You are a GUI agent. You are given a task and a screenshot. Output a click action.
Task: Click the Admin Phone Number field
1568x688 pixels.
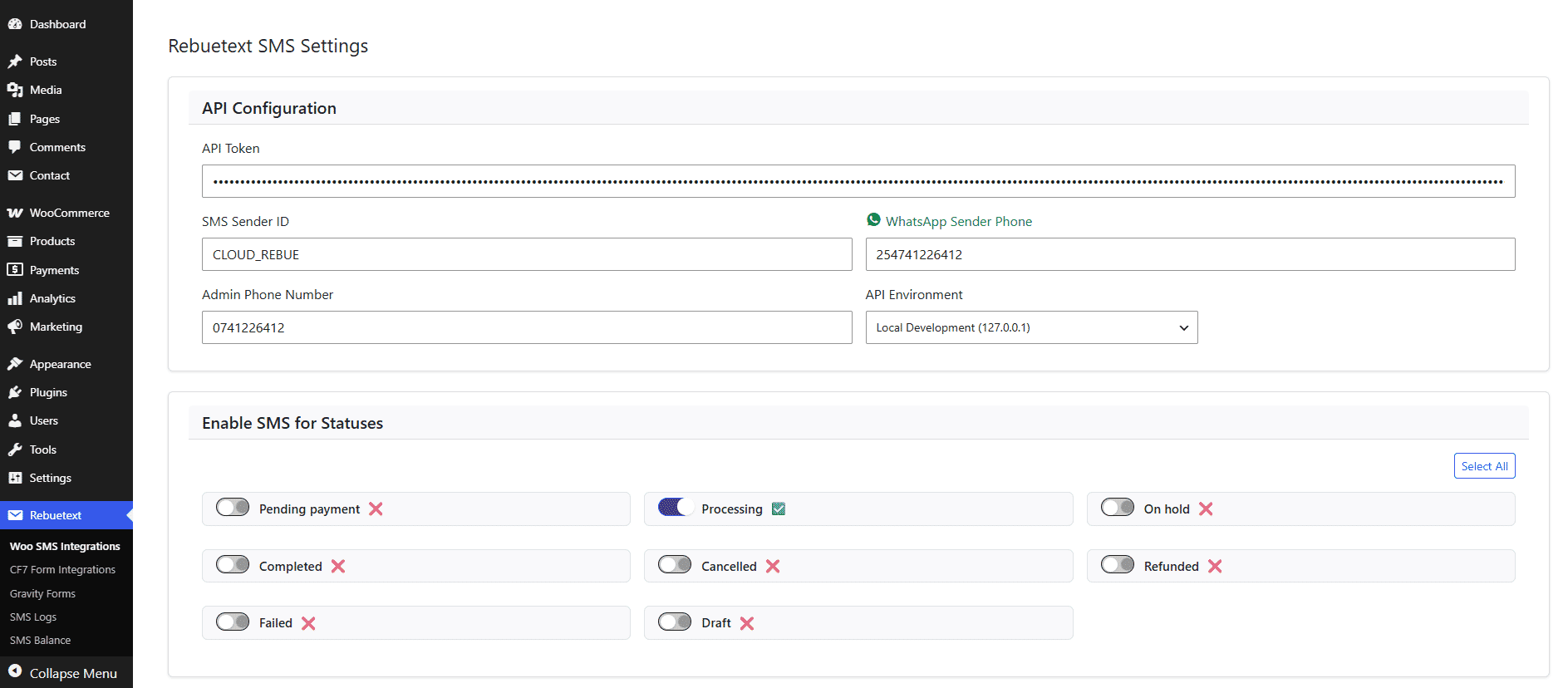527,327
